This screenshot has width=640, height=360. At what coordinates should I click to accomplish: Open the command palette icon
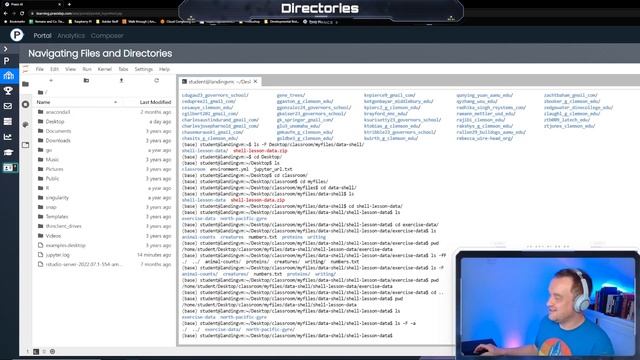pyautogui.click(x=25, y=124)
